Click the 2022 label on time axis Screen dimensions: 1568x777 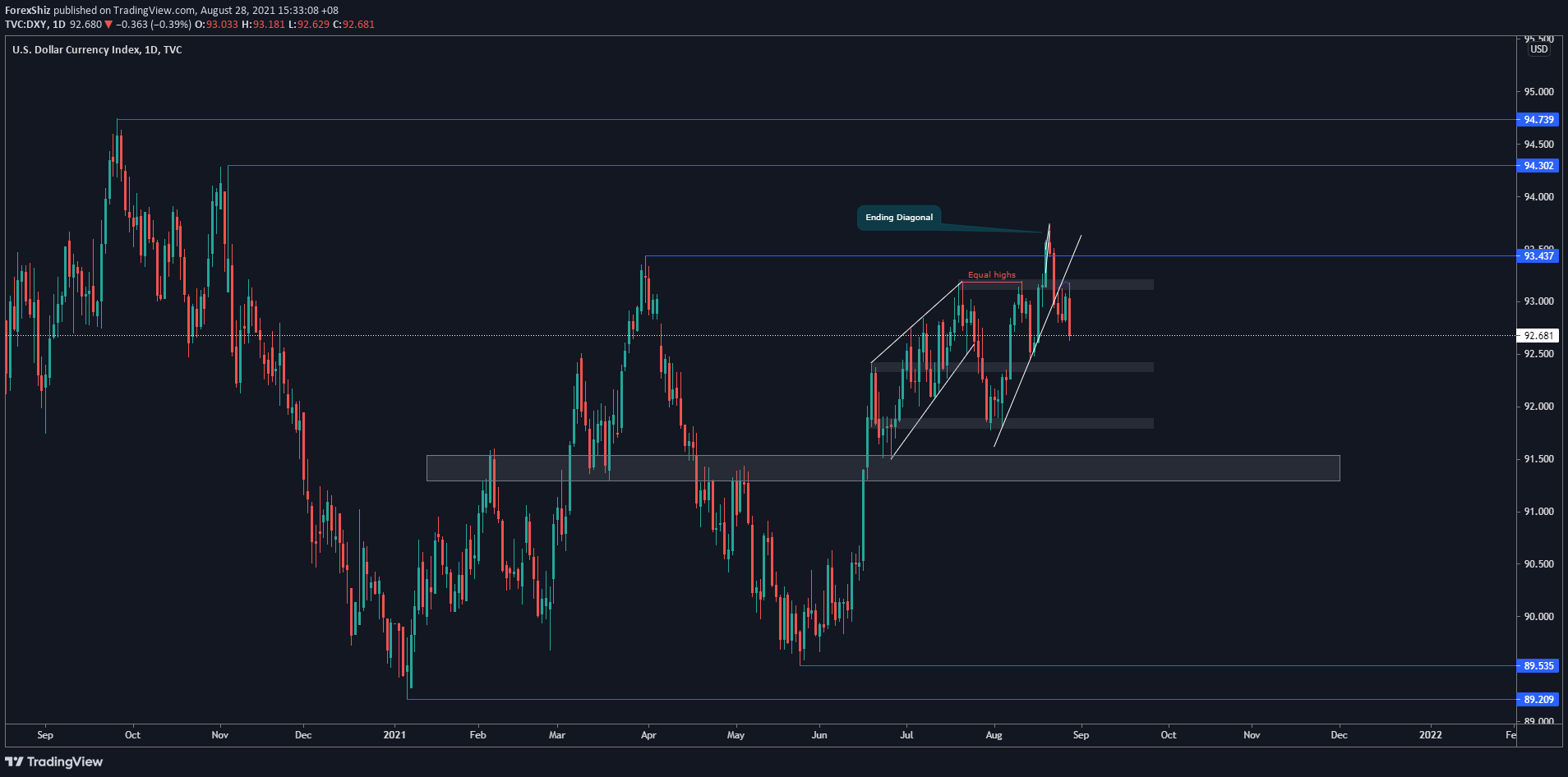point(1430,735)
